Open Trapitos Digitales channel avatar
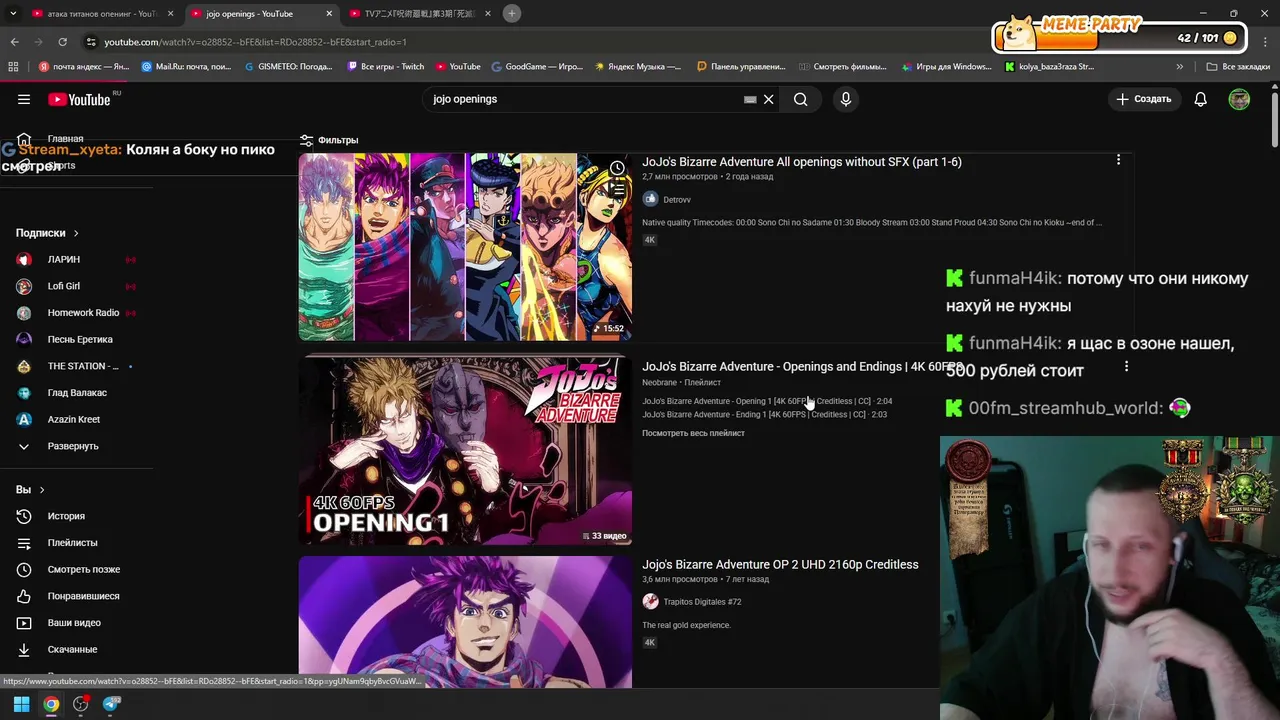This screenshot has height=720, width=1280. 650,601
